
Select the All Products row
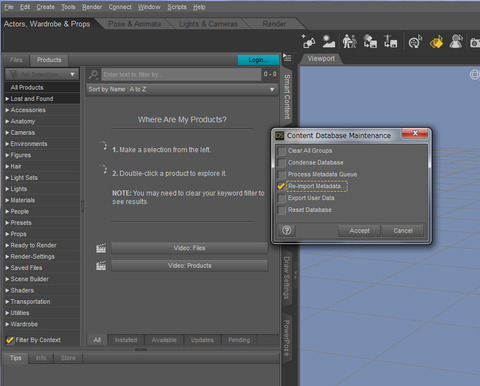42,87
